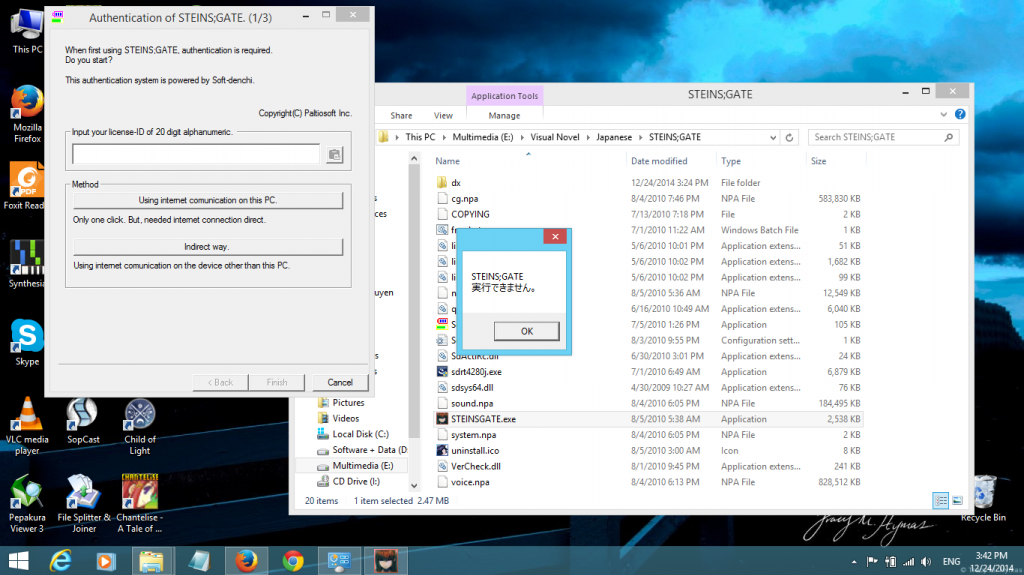Select Multimedia (E:) in navigation pane
The image size is (1024, 575).
(x=362, y=466)
